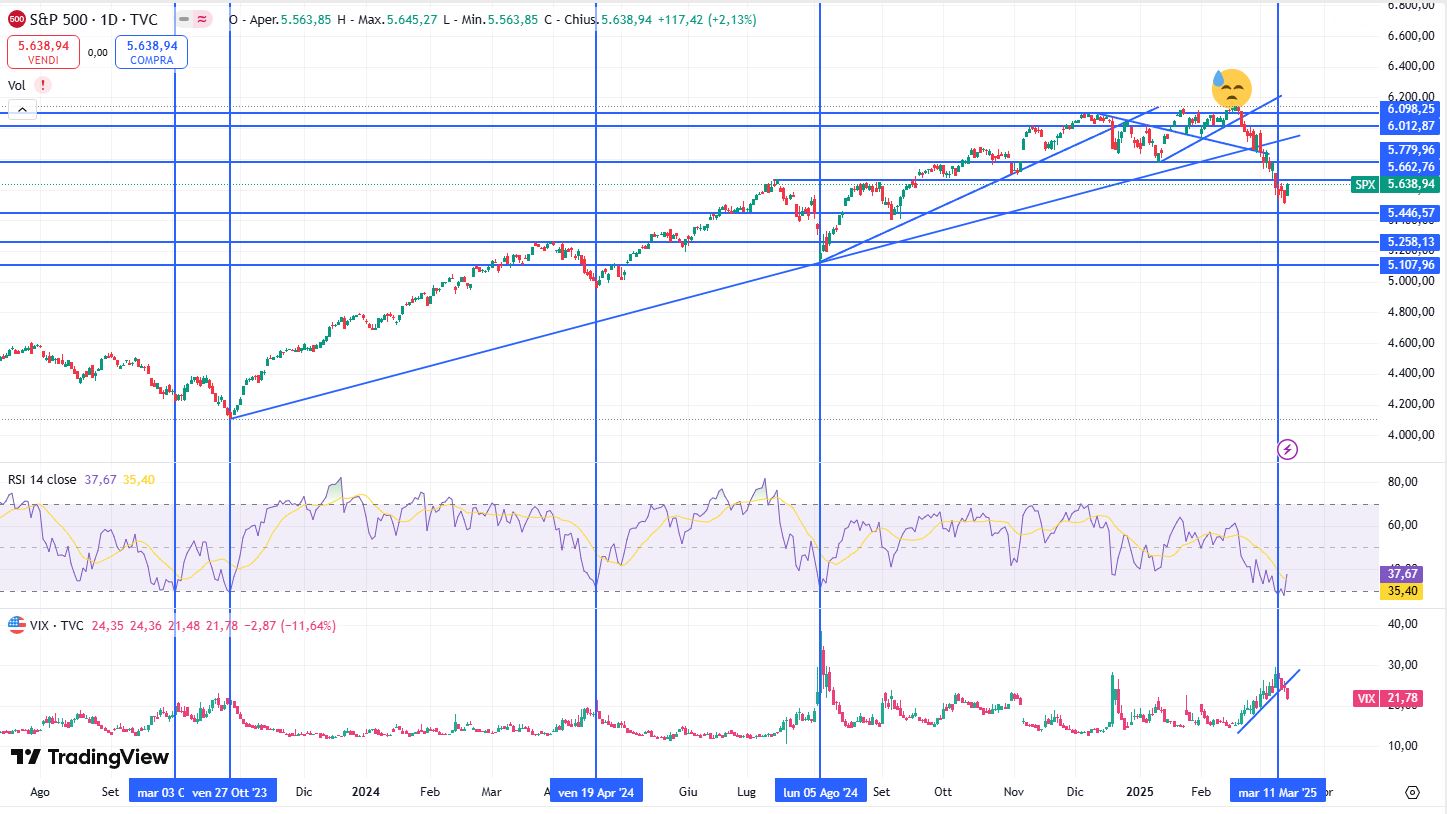Click the TradingView logo
Screen dimensions: 1447x814
pyautogui.click(x=90, y=757)
